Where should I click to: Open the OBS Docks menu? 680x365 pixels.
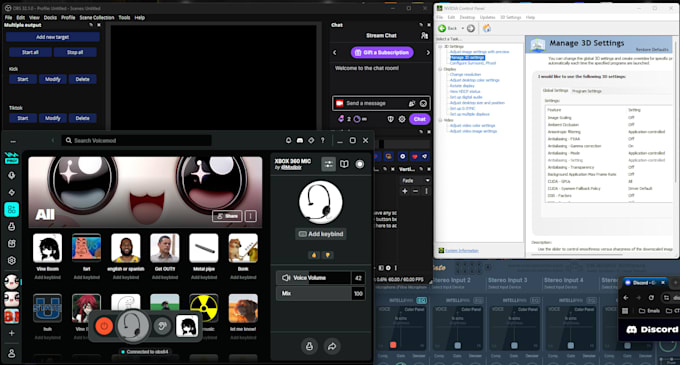50,17
